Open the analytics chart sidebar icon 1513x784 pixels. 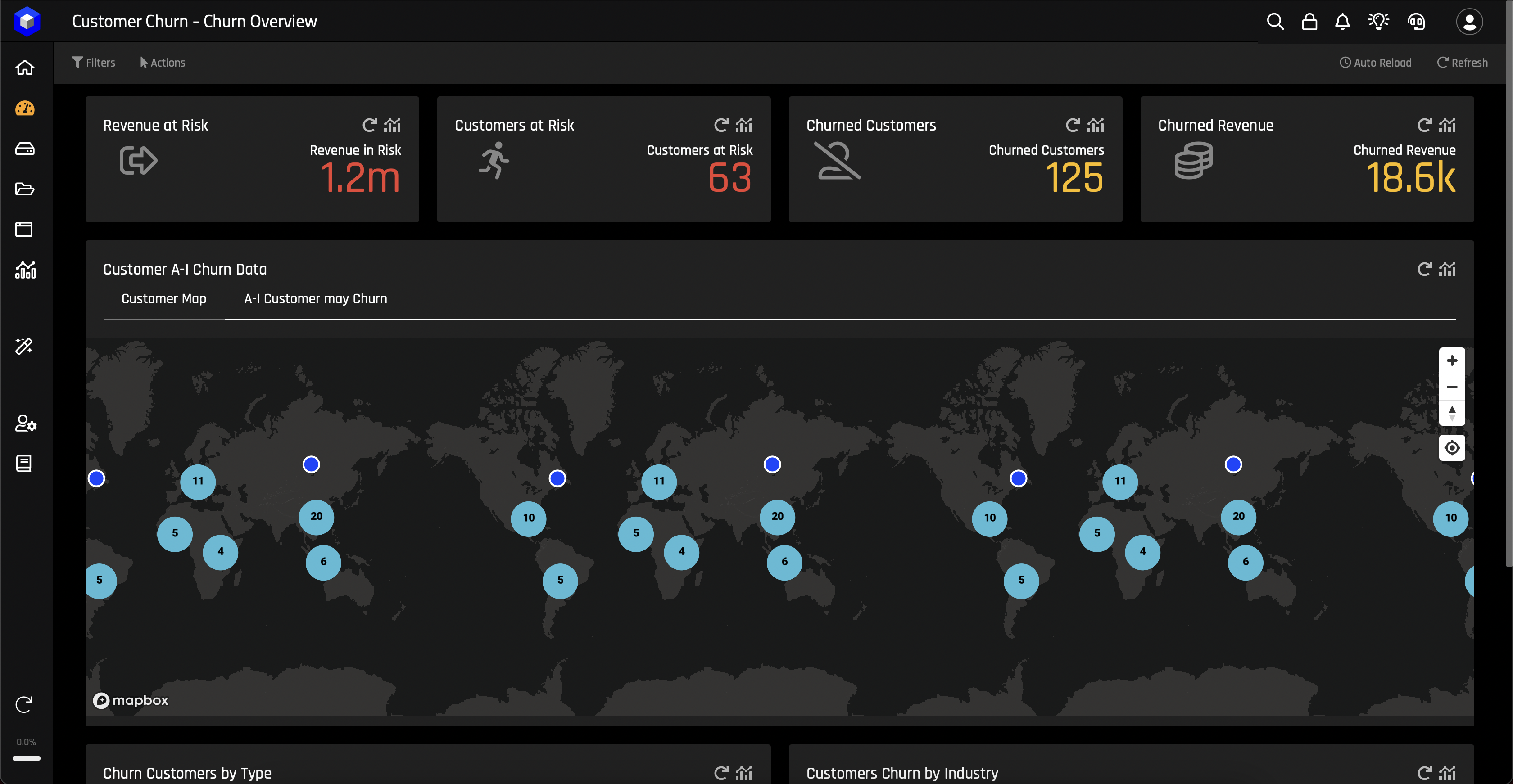[25, 270]
